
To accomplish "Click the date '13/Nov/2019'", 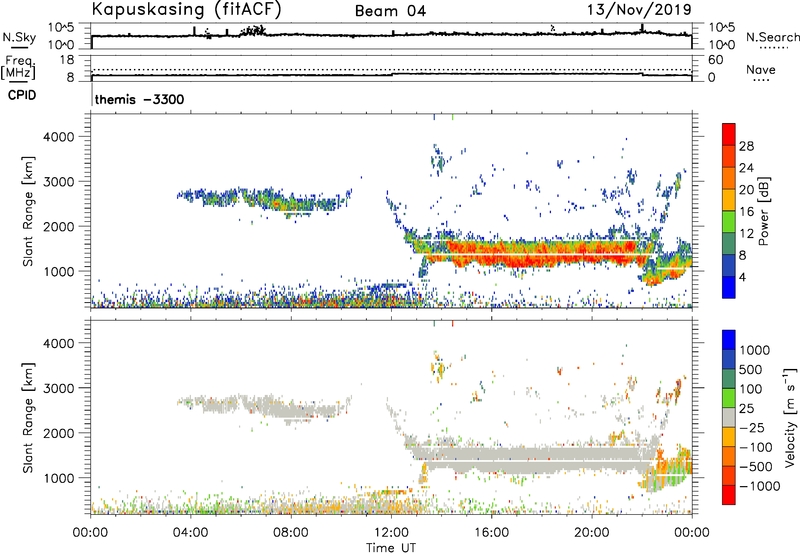I will (x=640, y=9).
